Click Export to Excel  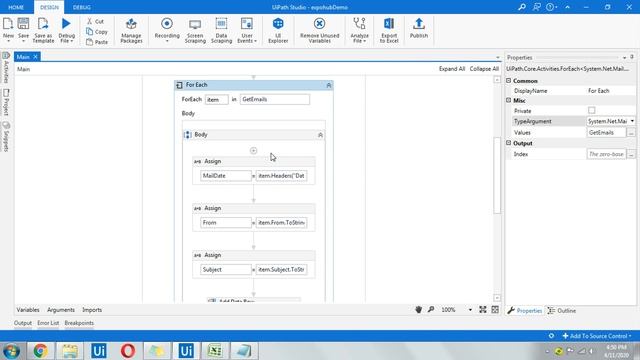click(389, 30)
